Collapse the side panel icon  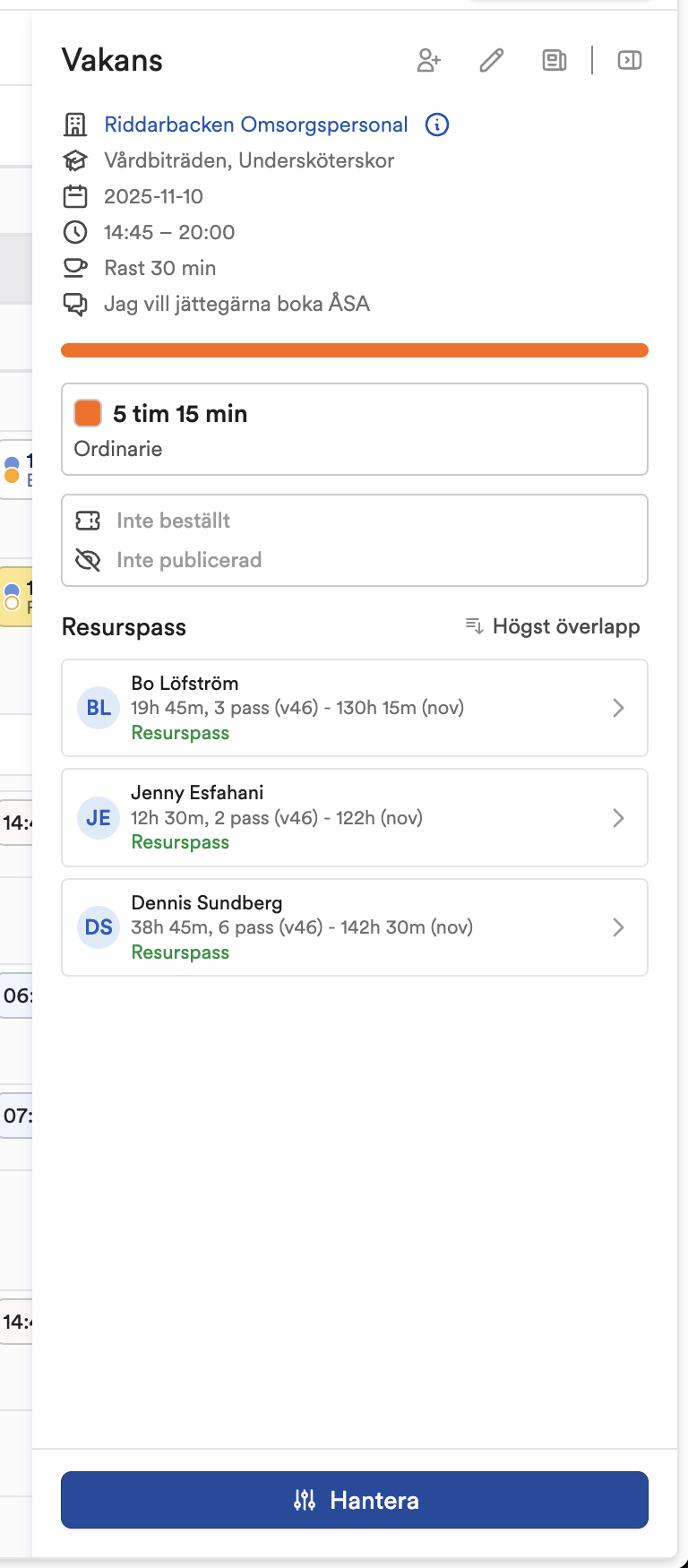(630, 60)
